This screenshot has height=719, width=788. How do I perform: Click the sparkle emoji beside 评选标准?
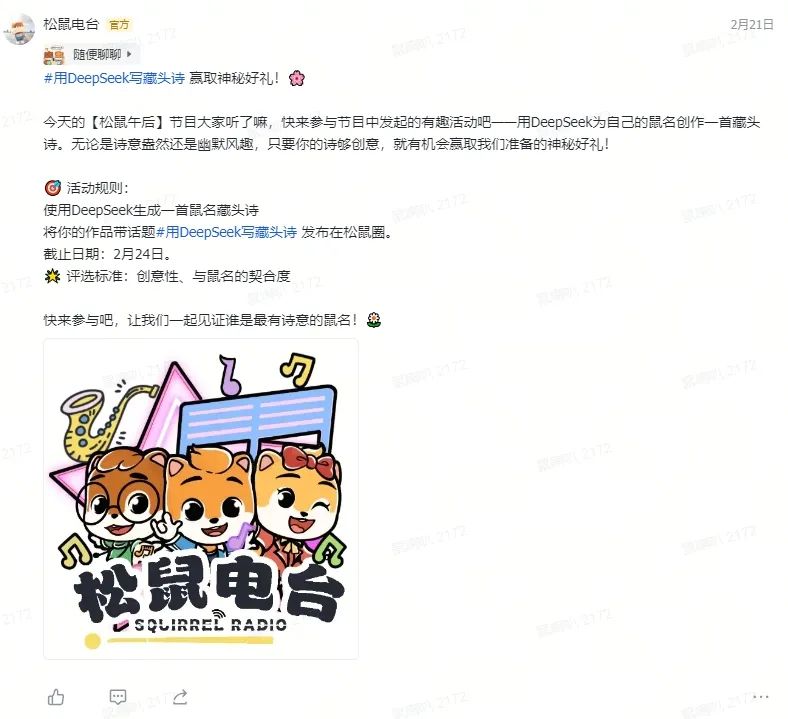click(x=52, y=276)
